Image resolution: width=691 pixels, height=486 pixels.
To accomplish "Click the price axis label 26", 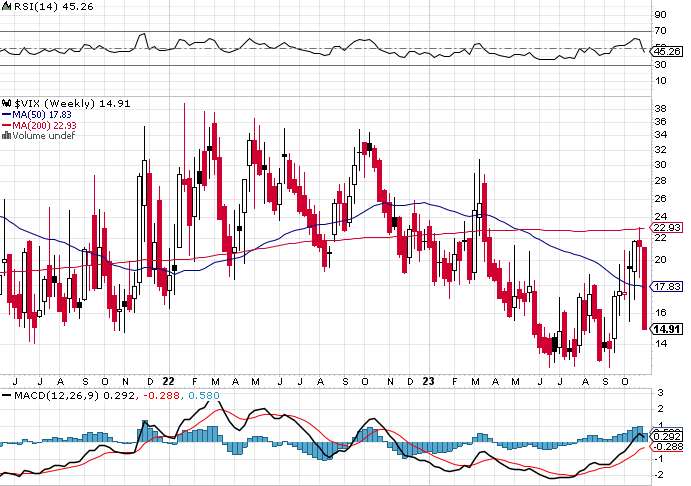I will 660,199.
